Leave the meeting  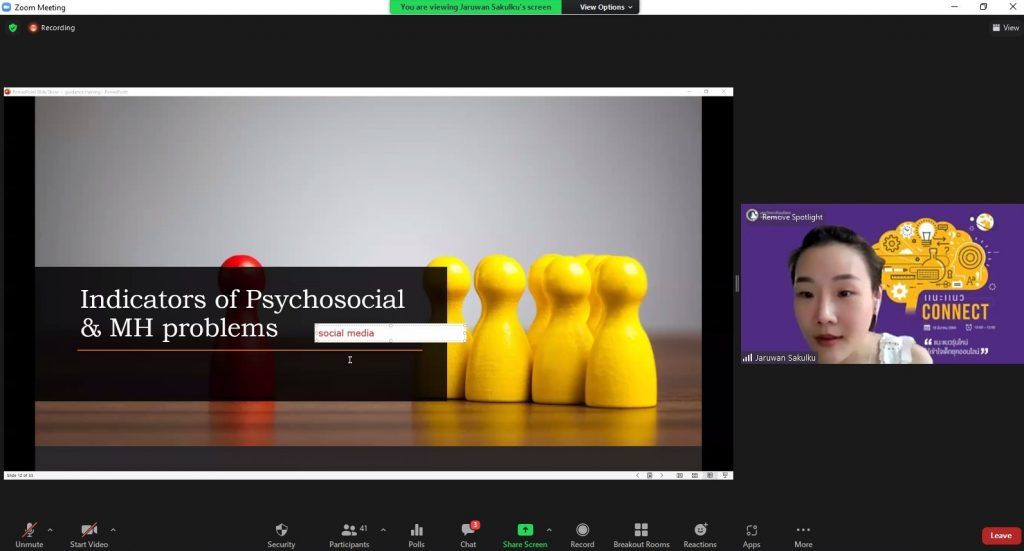click(1000, 536)
